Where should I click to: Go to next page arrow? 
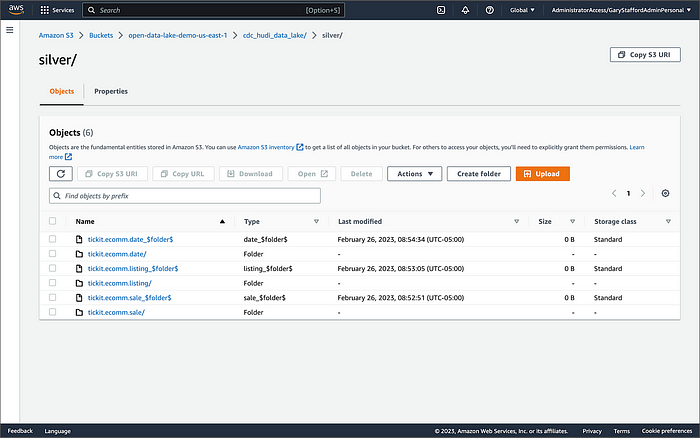[x=643, y=193]
